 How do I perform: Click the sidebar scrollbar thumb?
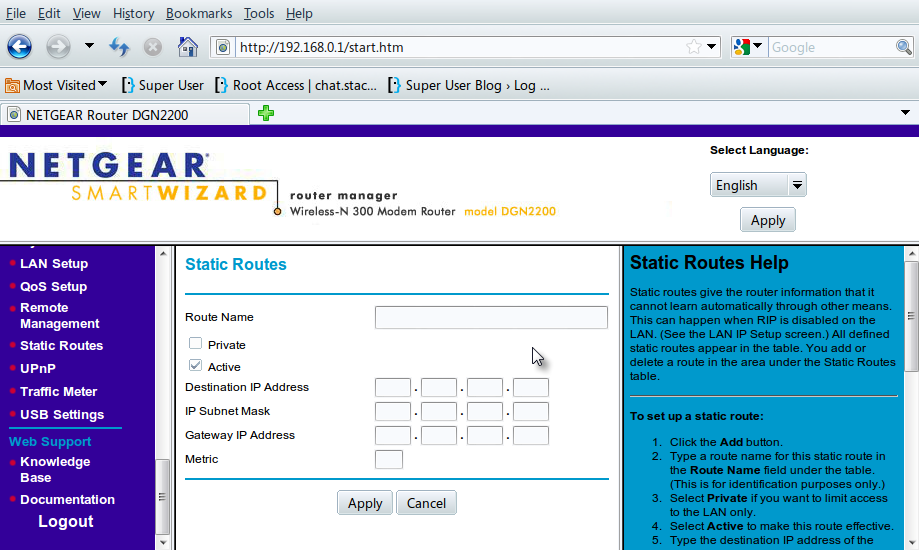[x=163, y=497]
